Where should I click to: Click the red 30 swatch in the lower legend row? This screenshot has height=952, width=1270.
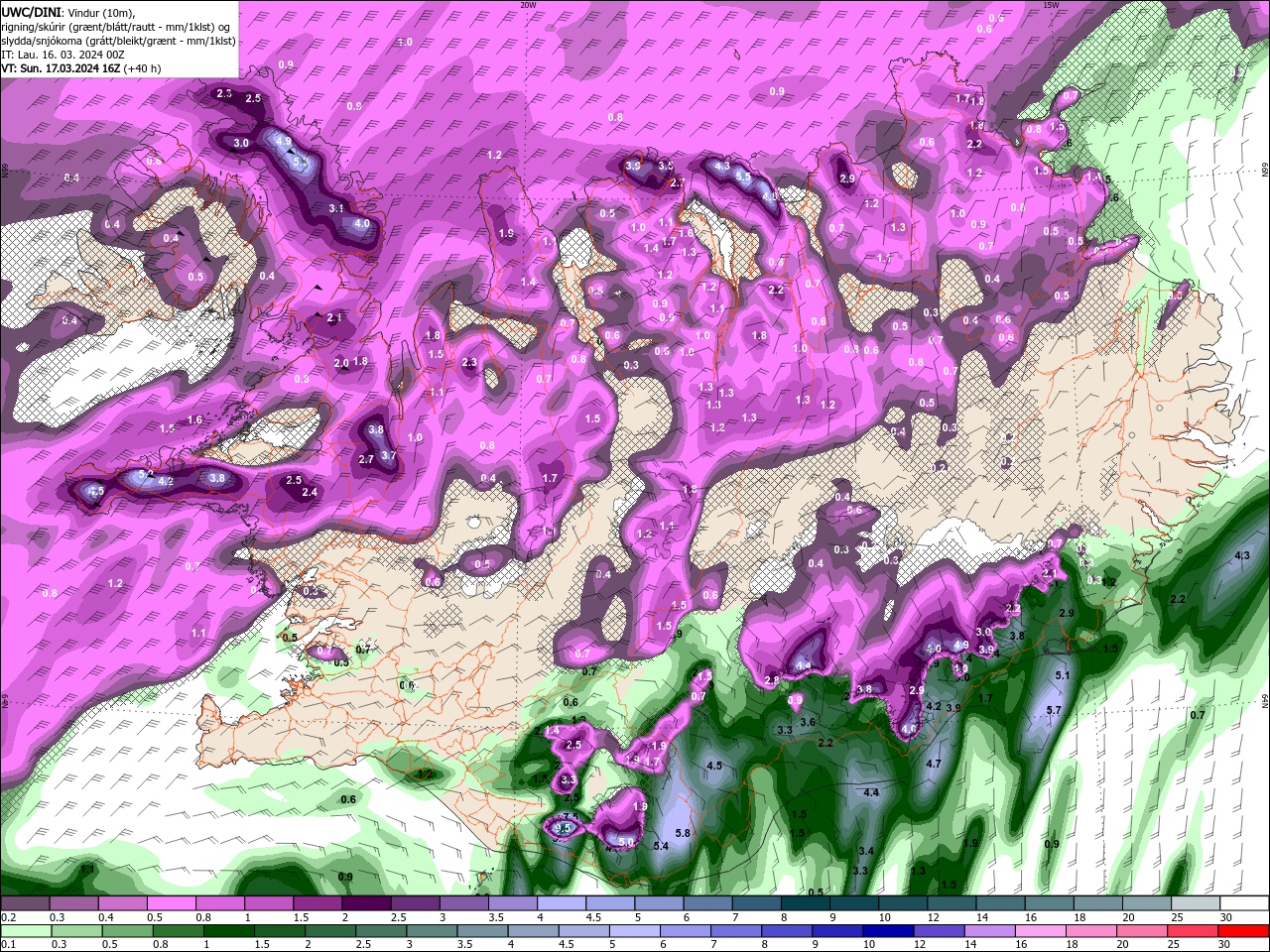click(x=1245, y=931)
